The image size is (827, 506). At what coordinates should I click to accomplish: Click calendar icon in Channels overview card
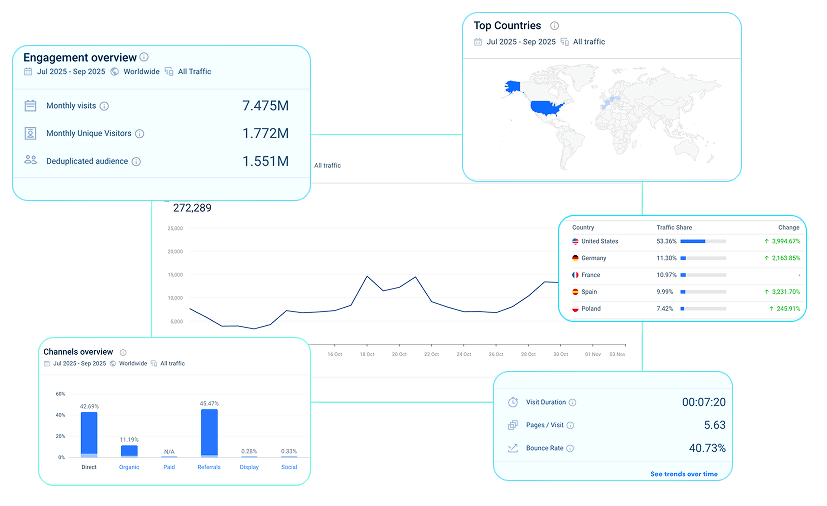click(x=47, y=364)
